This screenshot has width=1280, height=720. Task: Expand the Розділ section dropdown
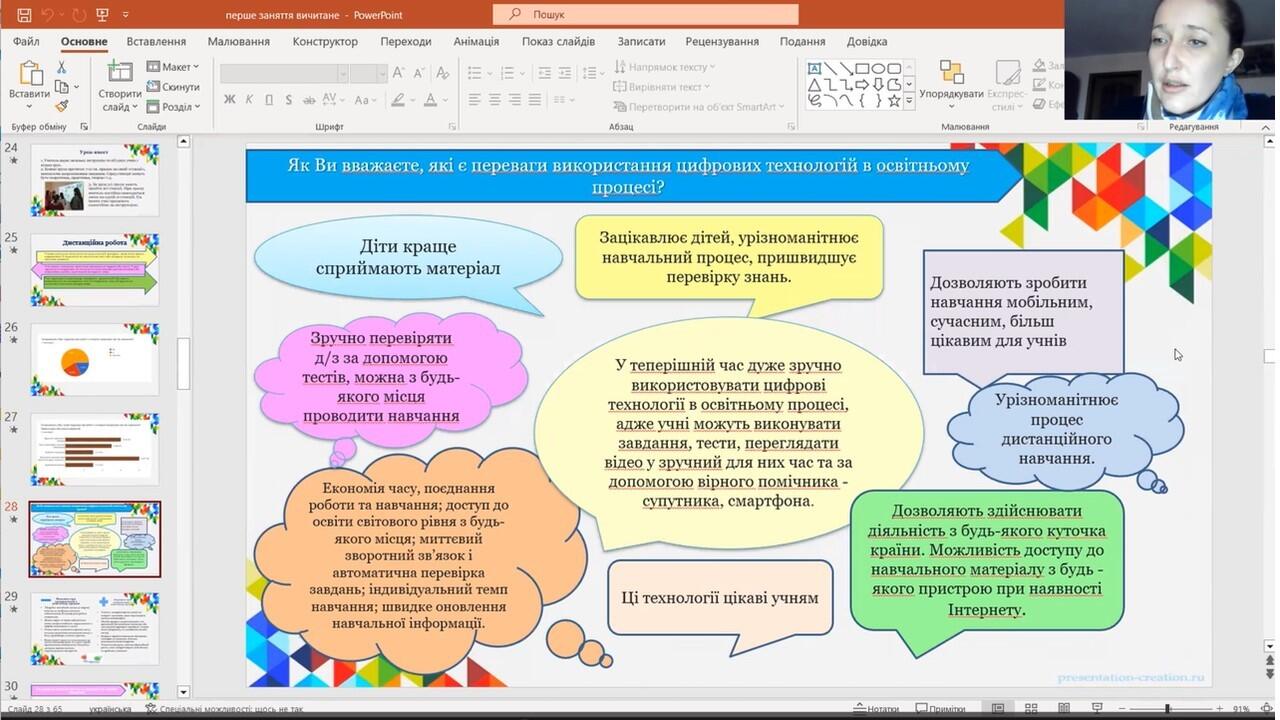[173, 107]
